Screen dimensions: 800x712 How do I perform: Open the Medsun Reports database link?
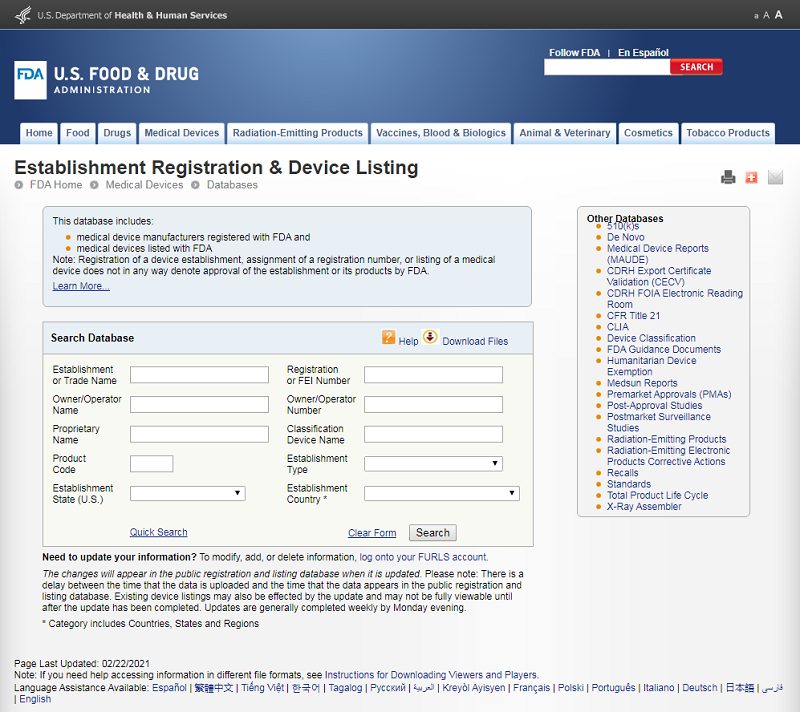tap(642, 383)
